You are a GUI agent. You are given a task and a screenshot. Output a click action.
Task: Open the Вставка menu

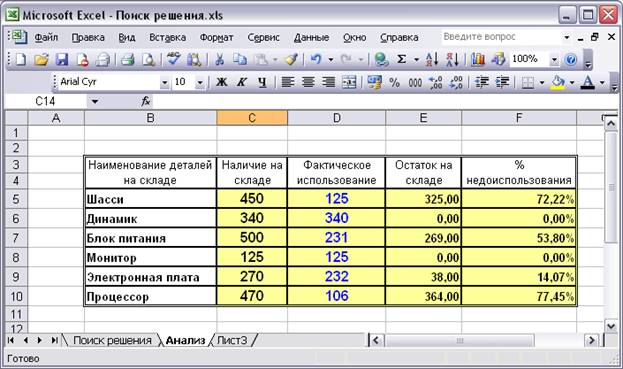click(x=167, y=37)
